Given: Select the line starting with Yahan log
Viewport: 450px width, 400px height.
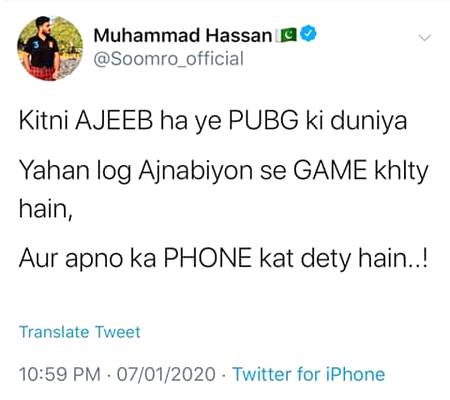Looking at the screenshot, I should pos(223,171).
